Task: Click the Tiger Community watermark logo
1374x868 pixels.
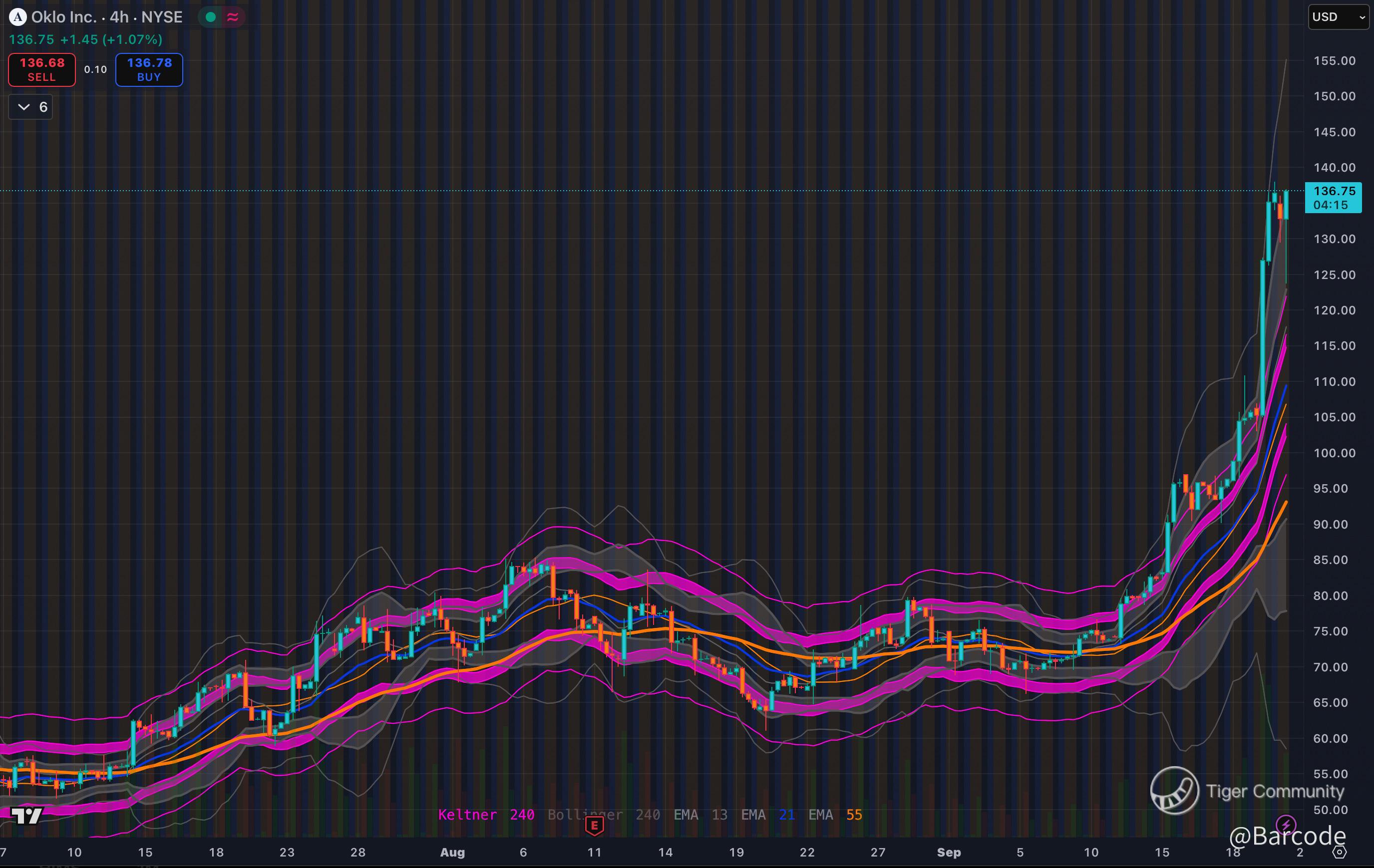Action: pos(1174,791)
